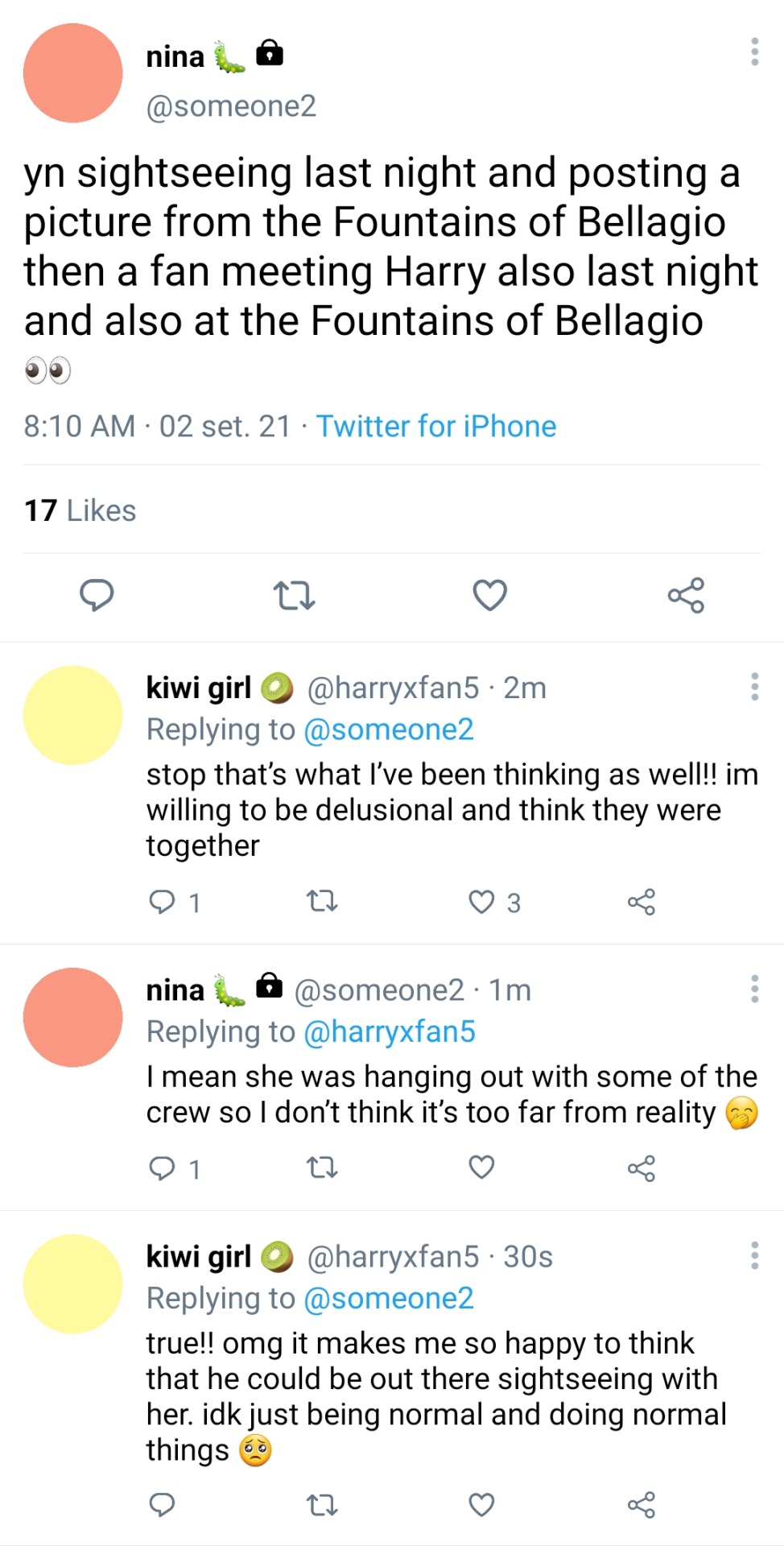784x1546 pixels.
Task: Open nina's profile picture at top
Action: 73,73
